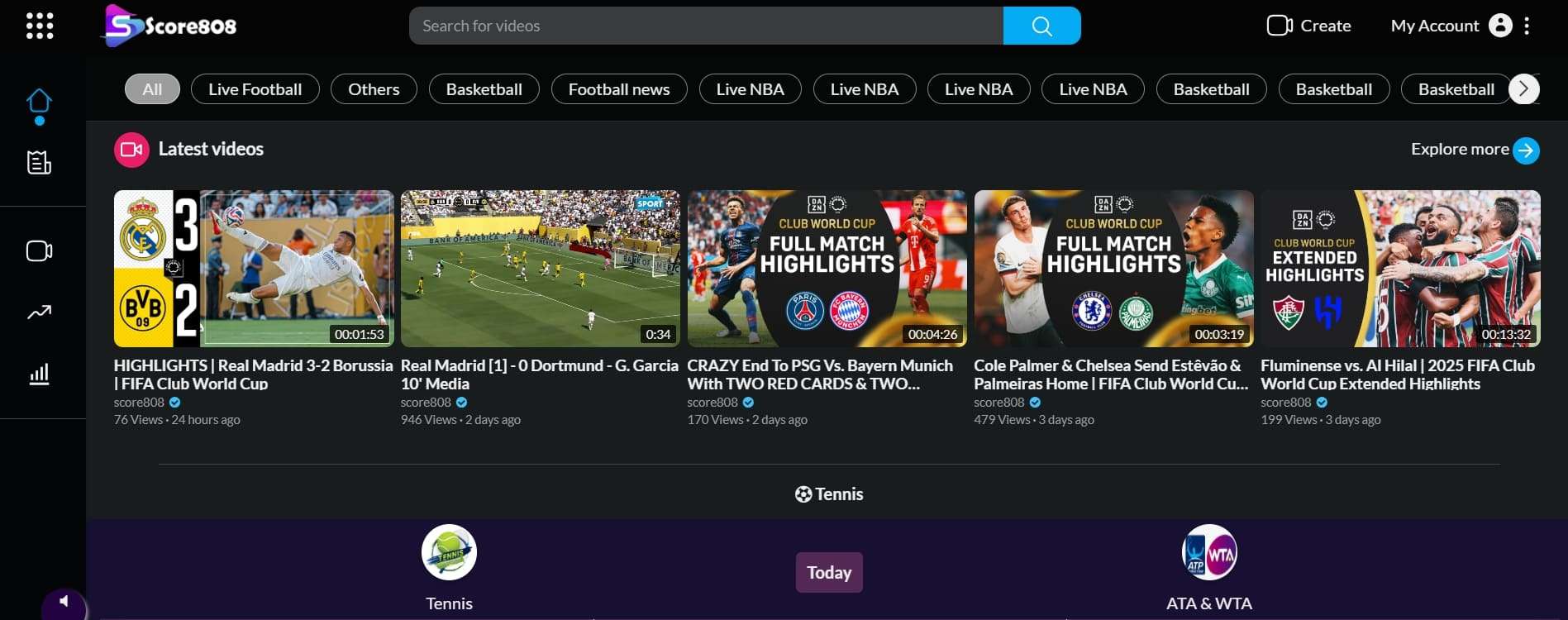
Task: Click the Create button text
Action: pyautogui.click(x=1326, y=26)
